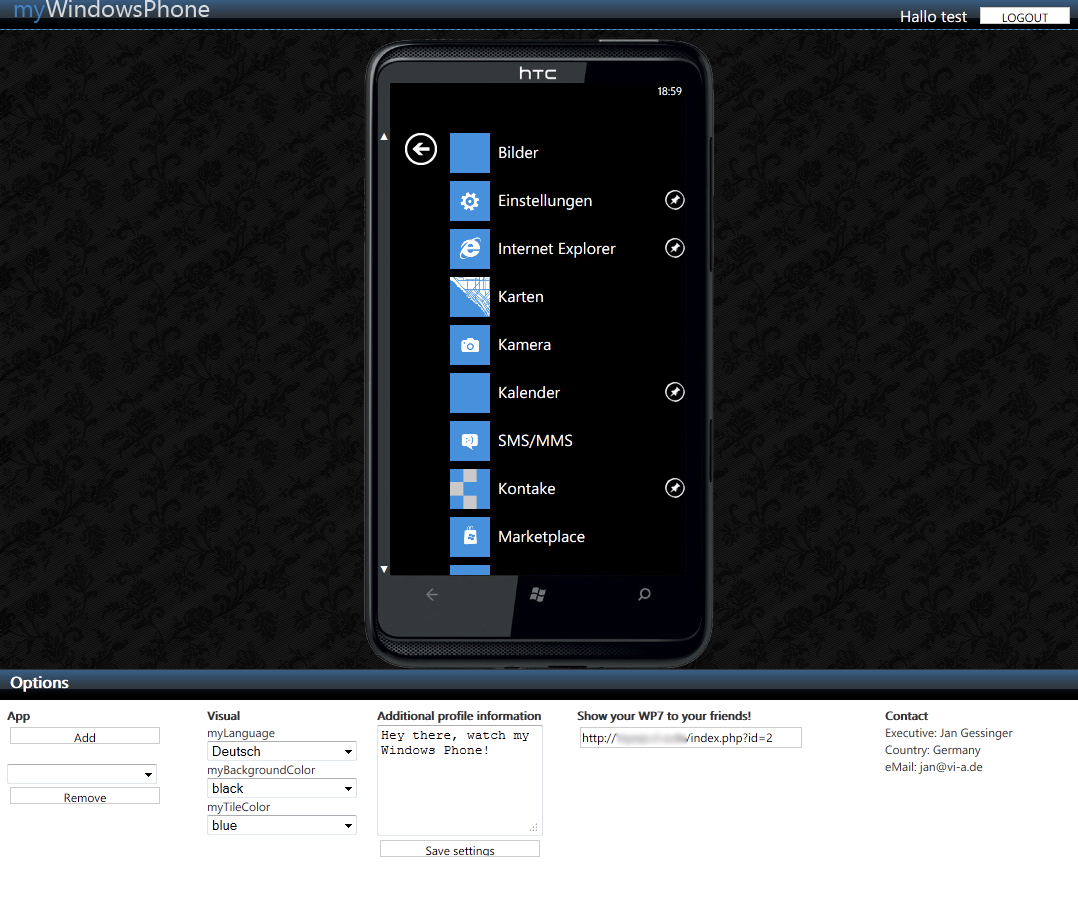This screenshot has height=901, width=1078.
Task: Open the myLanguage dropdown set to Deutsch
Action: coord(282,751)
